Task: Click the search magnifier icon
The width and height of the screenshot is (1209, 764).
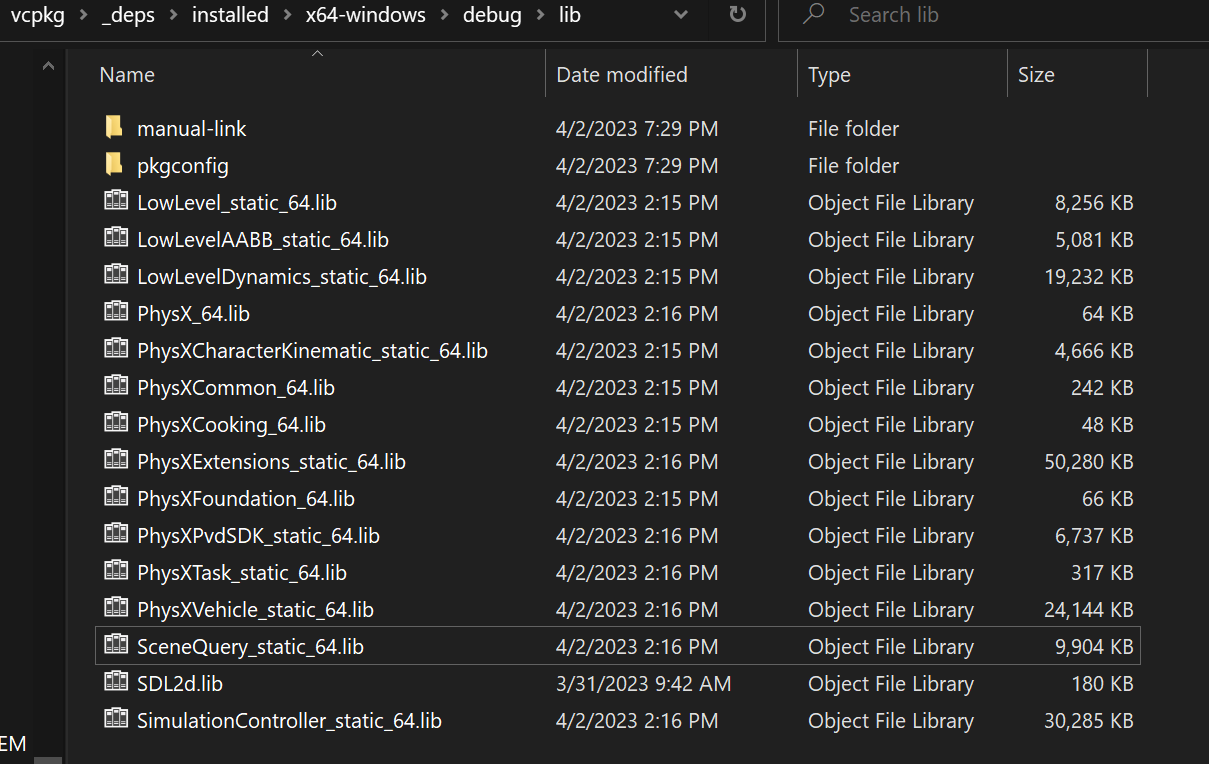Action: click(811, 14)
